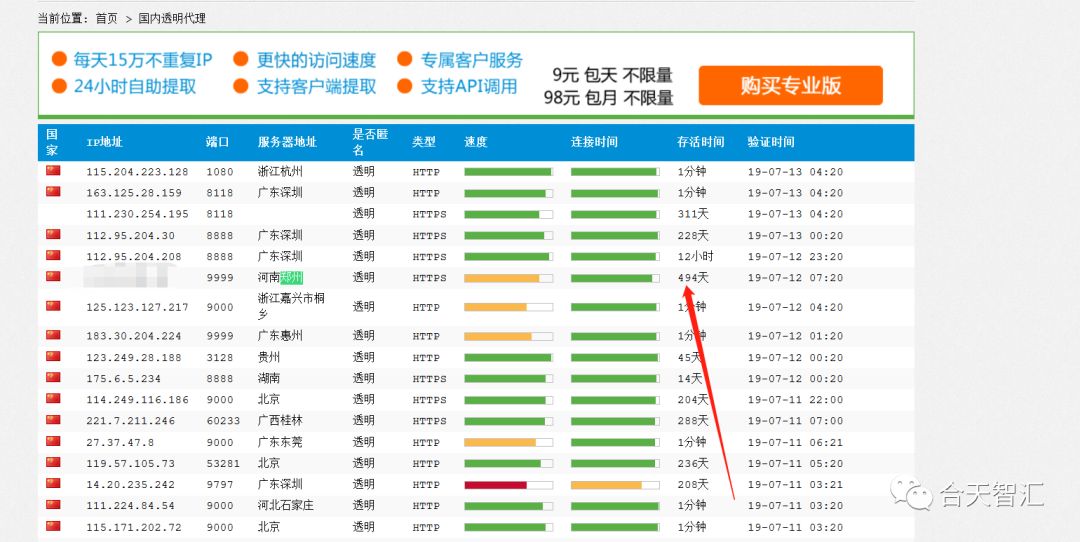Viewport: 1080px width, 542px height.
Task: Click the WeChat logo near 合天智汇
Action: (x=911, y=494)
